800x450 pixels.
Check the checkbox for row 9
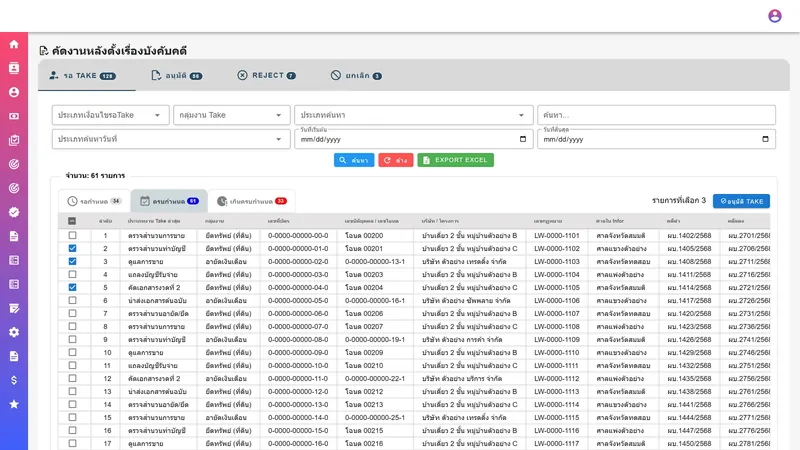pos(72,339)
